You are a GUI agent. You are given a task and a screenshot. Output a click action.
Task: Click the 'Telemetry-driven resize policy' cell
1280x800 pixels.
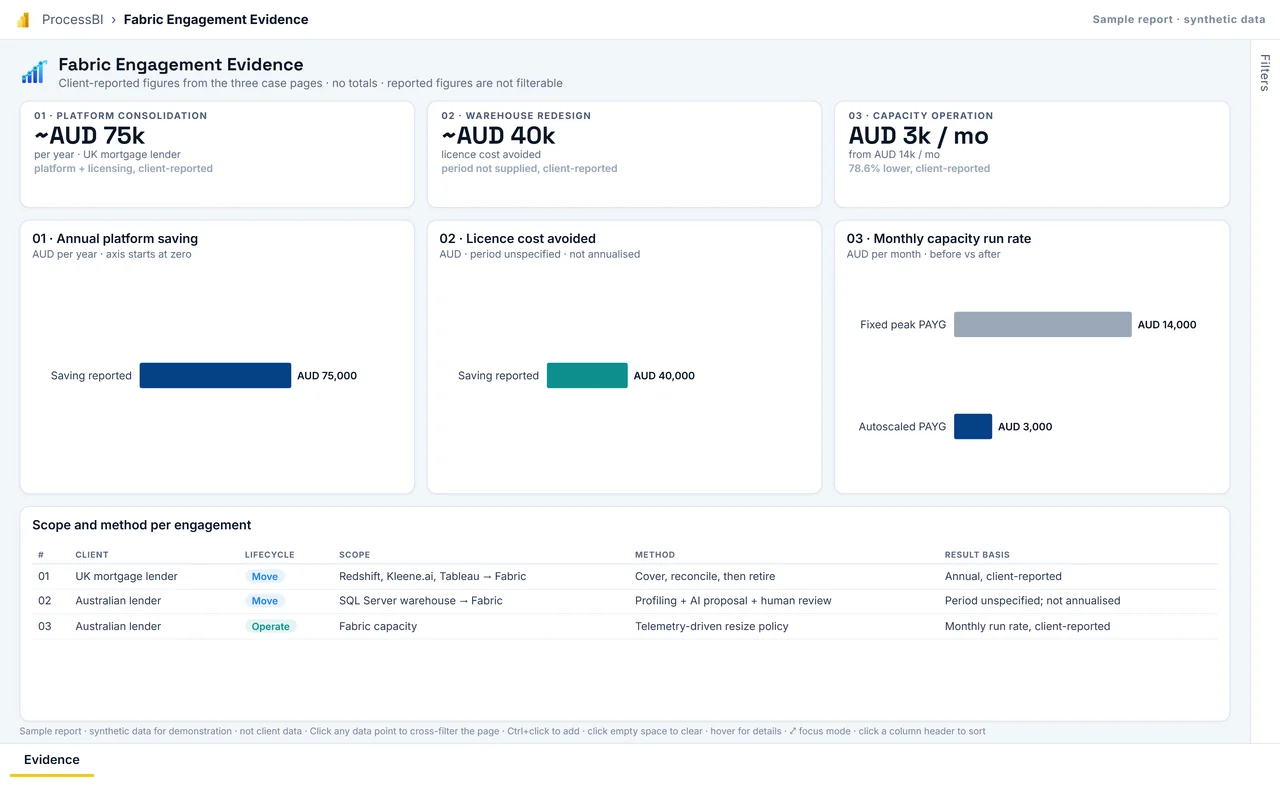point(712,627)
